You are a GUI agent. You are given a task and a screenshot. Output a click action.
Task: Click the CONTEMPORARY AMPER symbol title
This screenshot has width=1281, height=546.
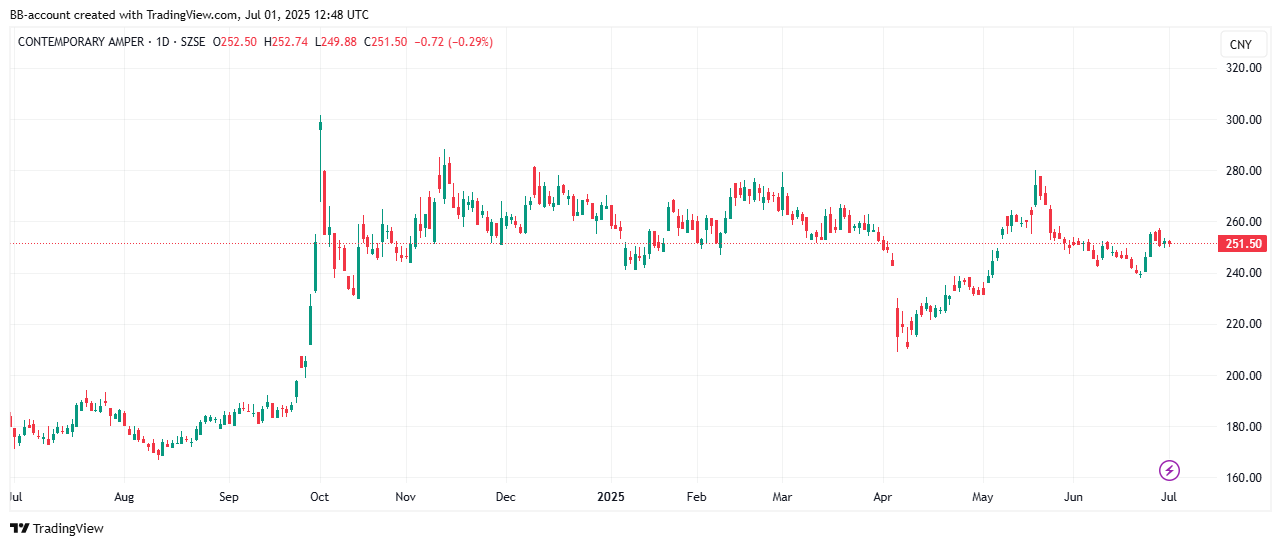(81, 42)
